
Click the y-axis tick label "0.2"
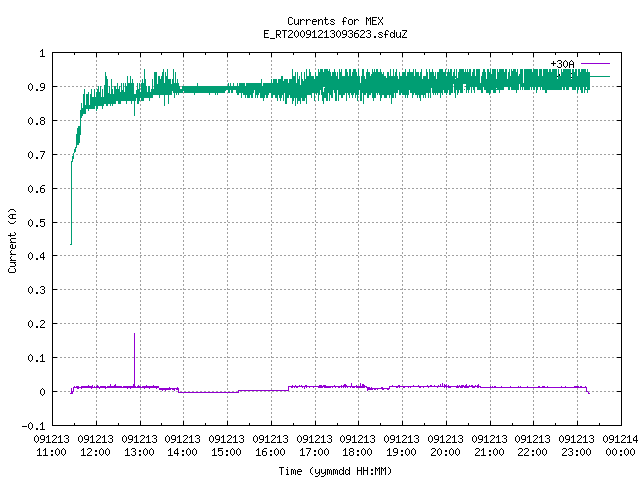click(36, 324)
